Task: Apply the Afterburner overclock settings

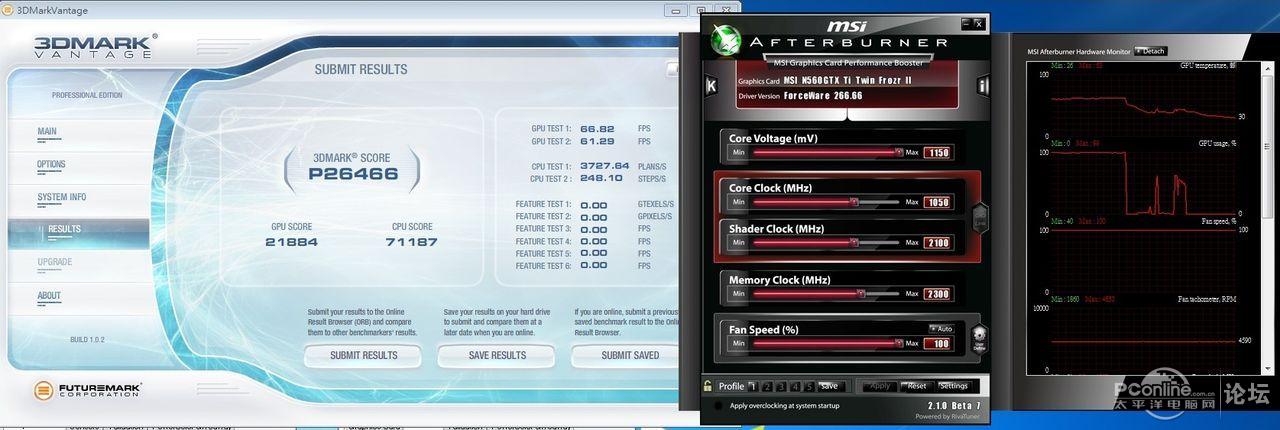Action: (880, 386)
